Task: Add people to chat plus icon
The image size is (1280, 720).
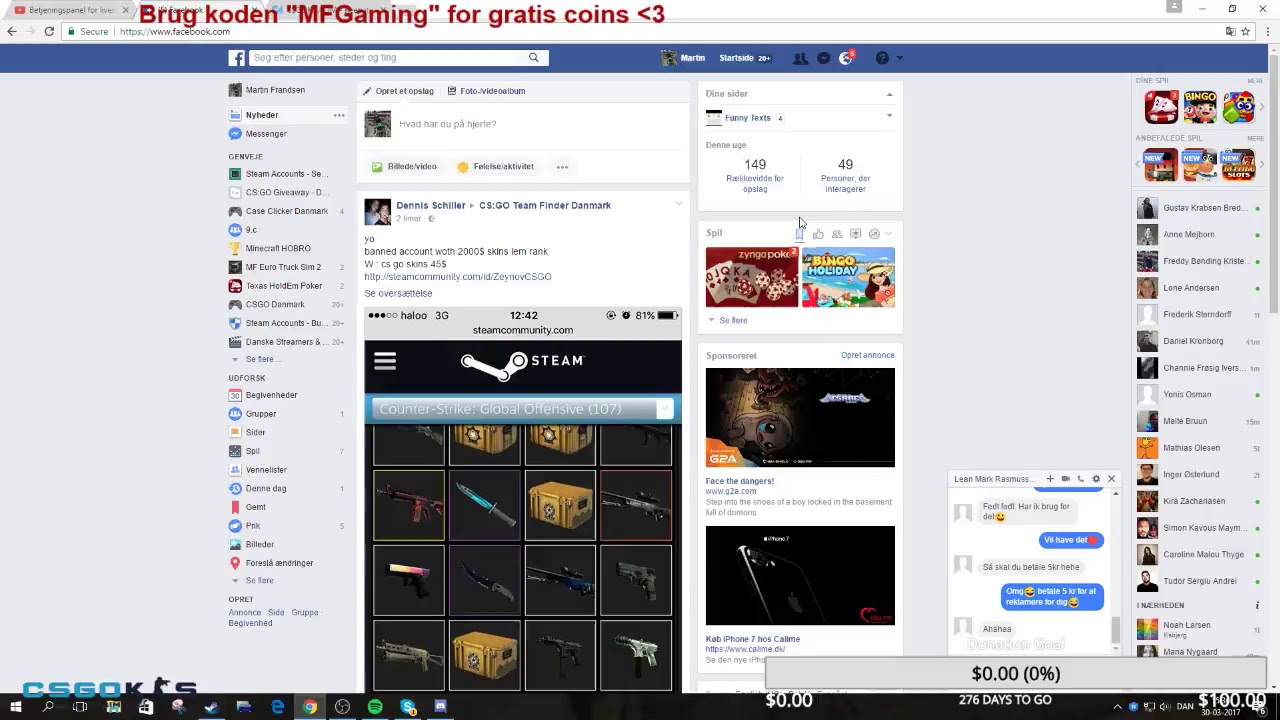Action: click(1049, 479)
